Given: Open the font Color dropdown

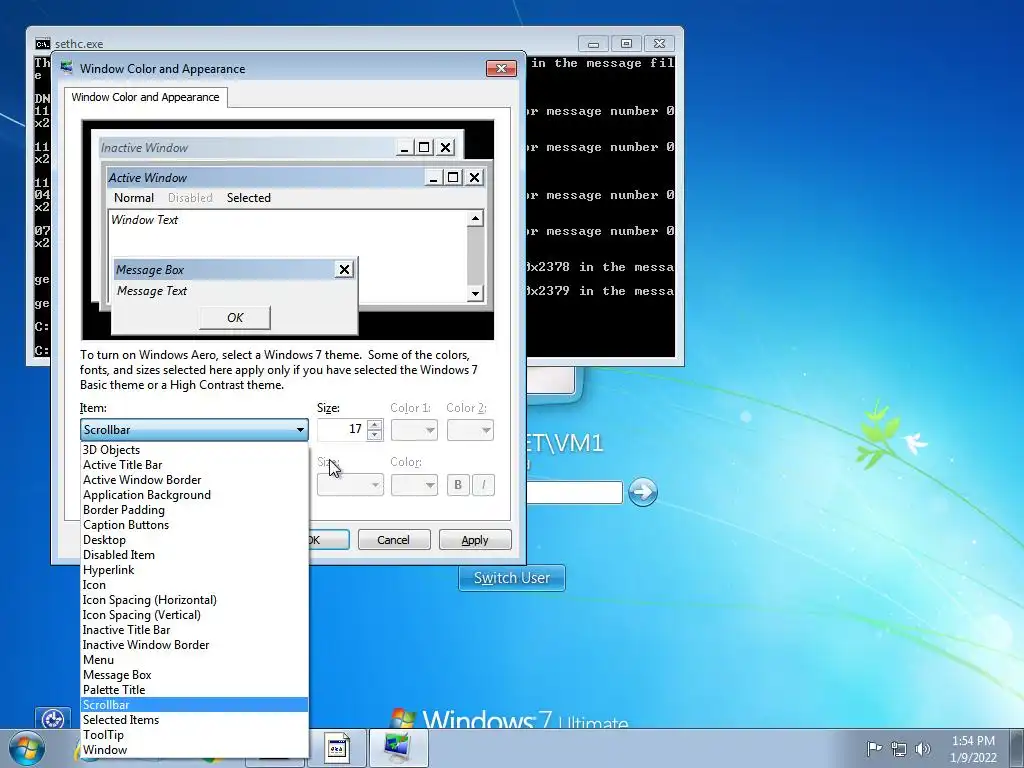Looking at the screenshot, I should click(x=414, y=485).
